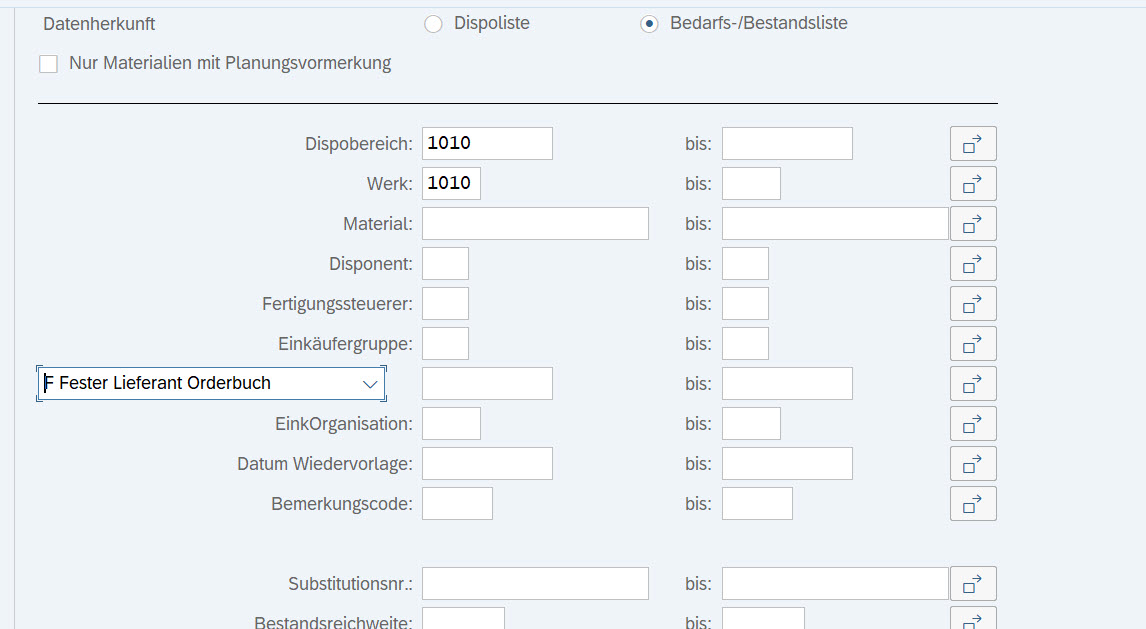Enable Nur Materialien mit Planungsvormerkung checkbox
The image size is (1146, 629).
pos(48,64)
